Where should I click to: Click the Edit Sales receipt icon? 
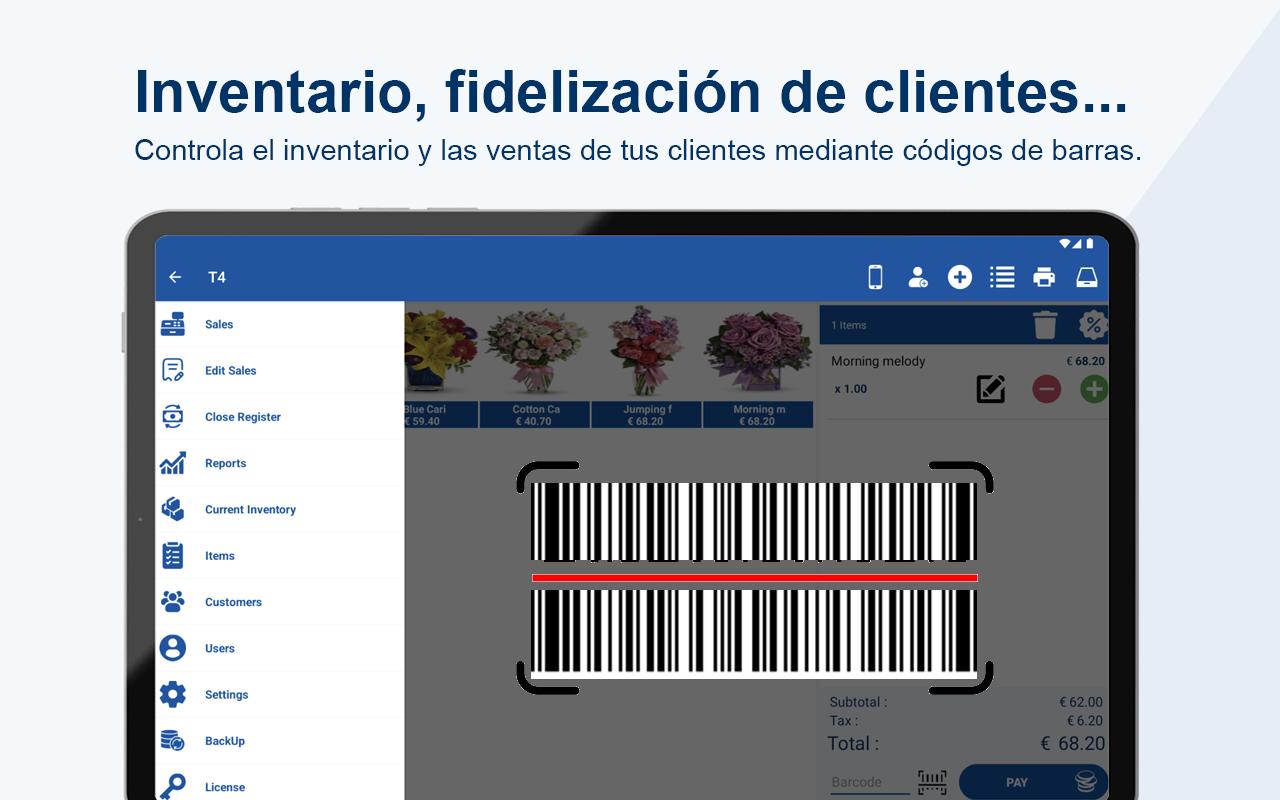coord(173,370)
